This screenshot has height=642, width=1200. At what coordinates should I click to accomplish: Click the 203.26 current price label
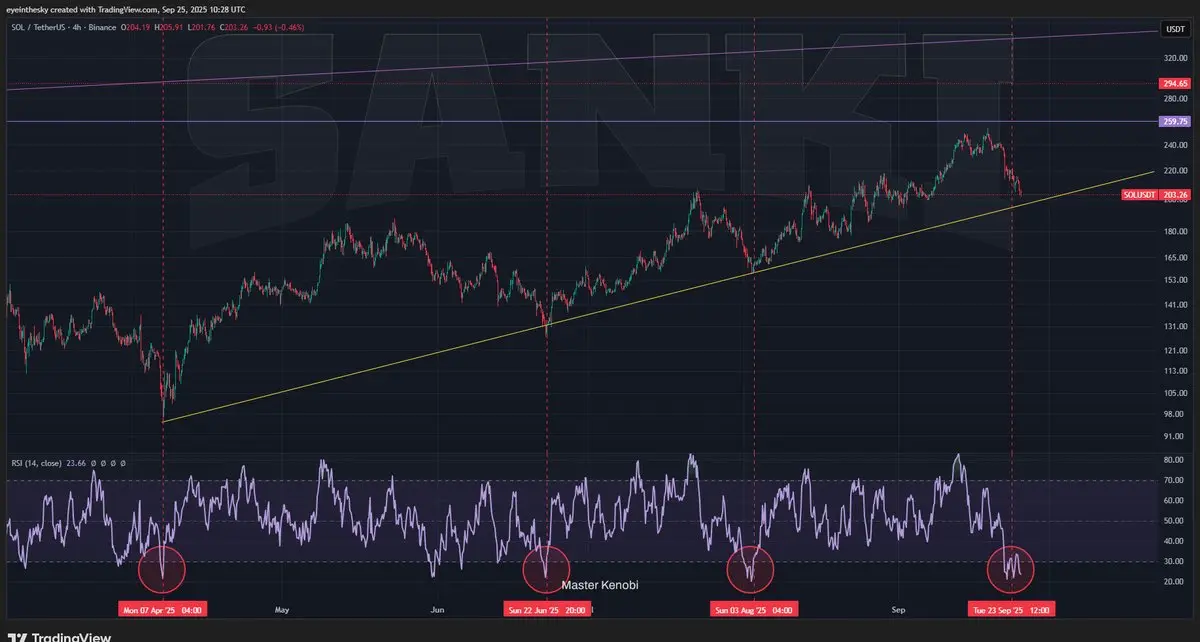[1174, 196]
